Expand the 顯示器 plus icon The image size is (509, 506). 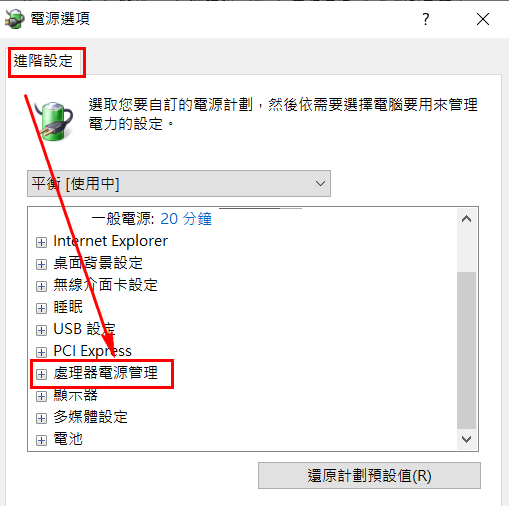pyautogui.click(x=41, y=396)
